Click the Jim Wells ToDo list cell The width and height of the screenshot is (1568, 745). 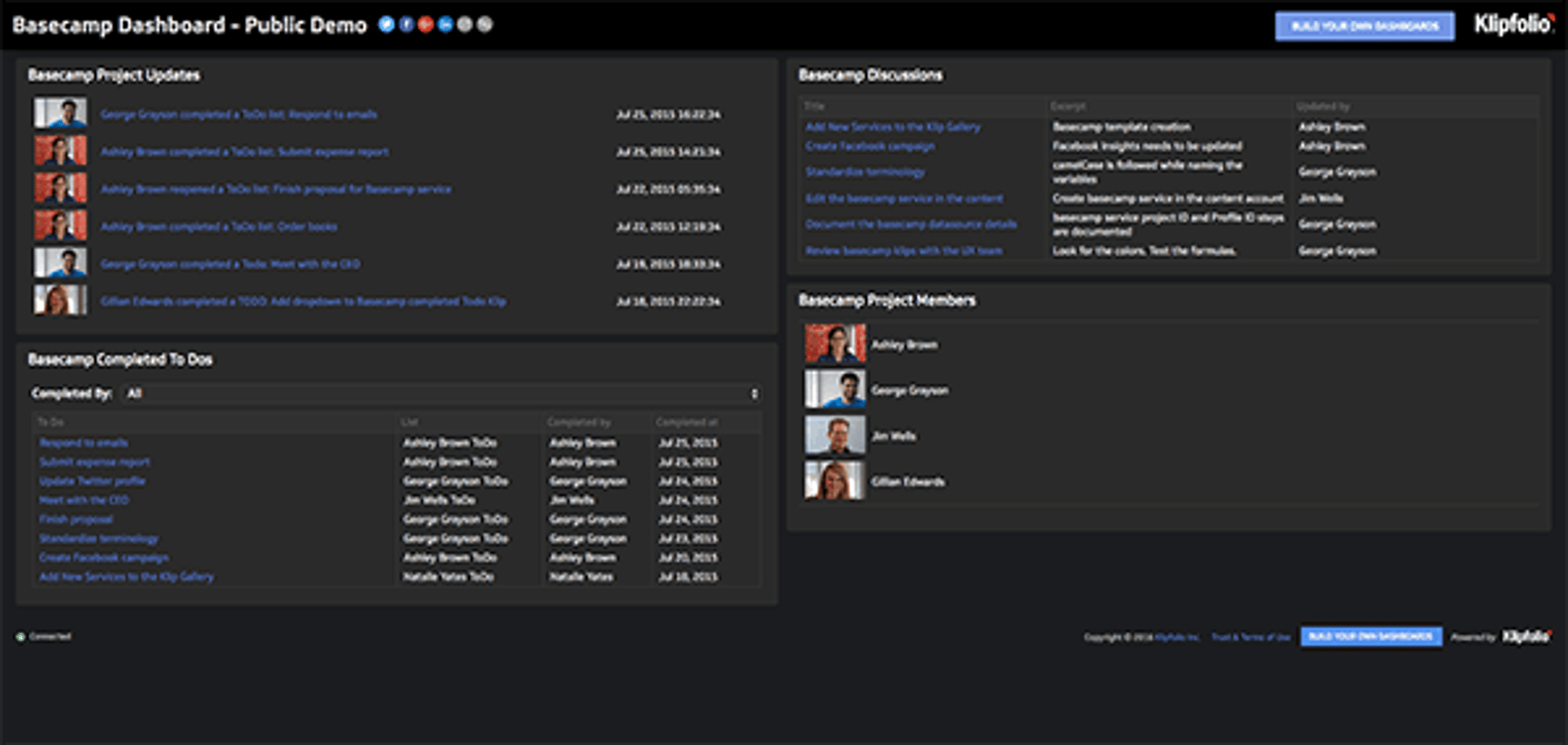click(x=439, y=500)
